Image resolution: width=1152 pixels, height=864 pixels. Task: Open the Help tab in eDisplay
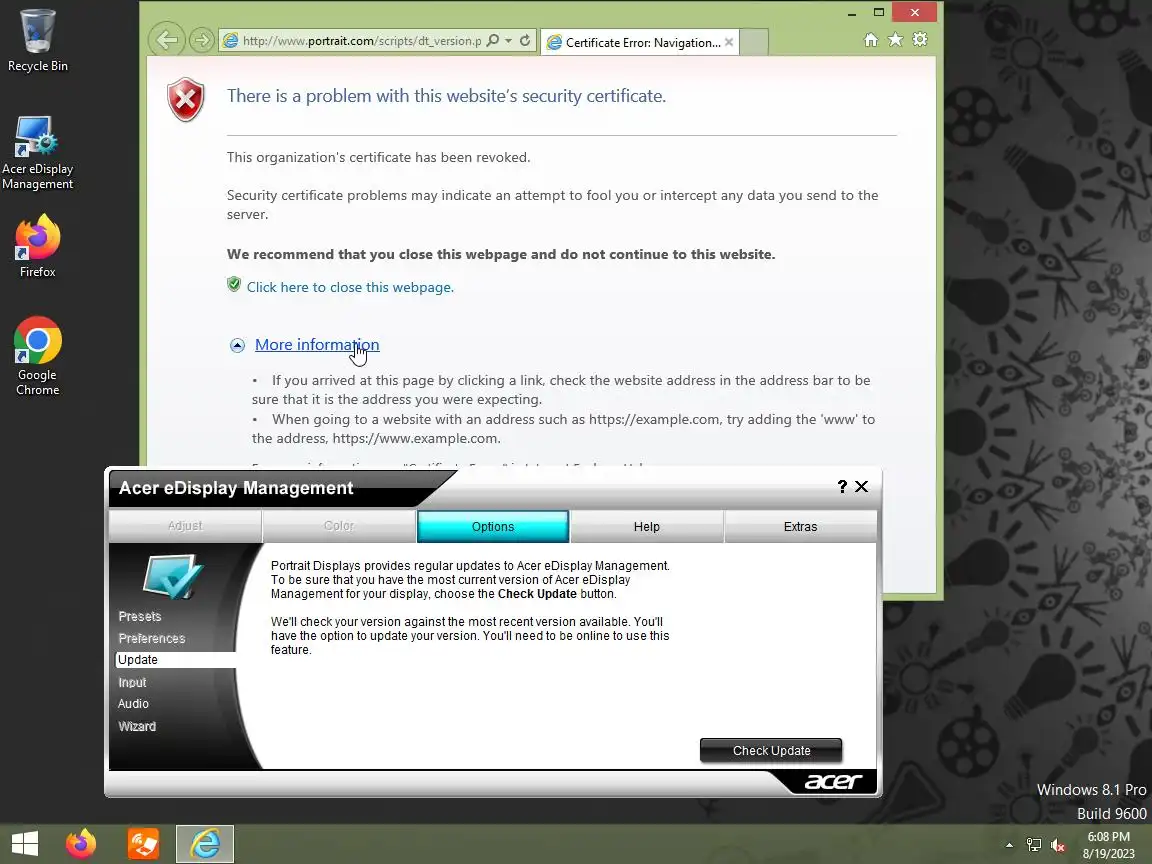point(647,527)
